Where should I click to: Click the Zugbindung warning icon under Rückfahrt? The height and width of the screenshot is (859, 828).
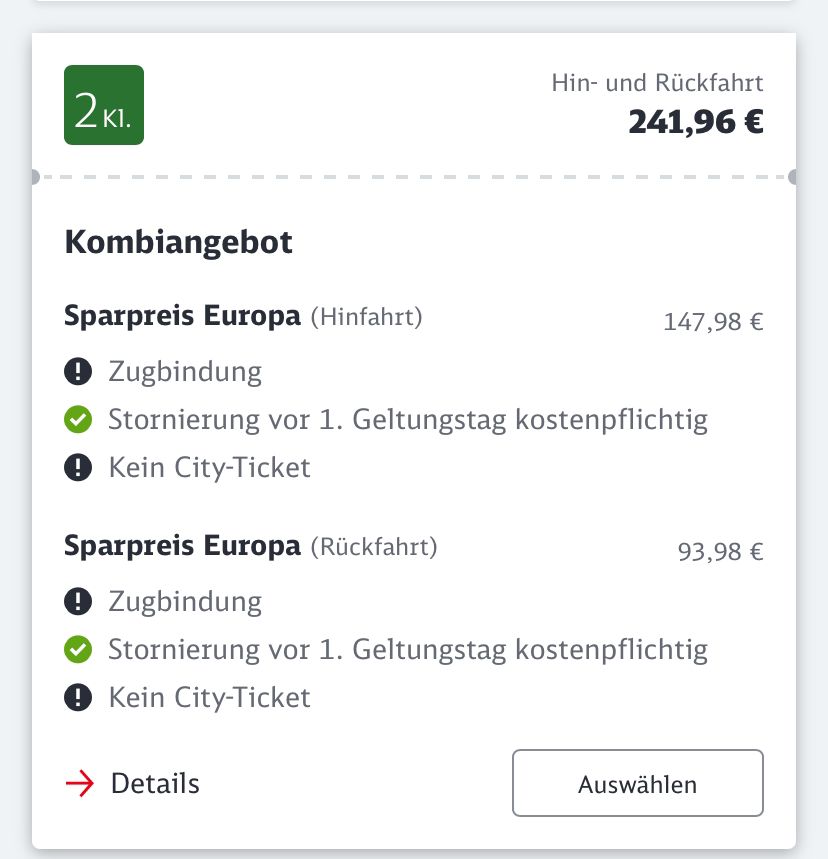[x=78, y=602]
